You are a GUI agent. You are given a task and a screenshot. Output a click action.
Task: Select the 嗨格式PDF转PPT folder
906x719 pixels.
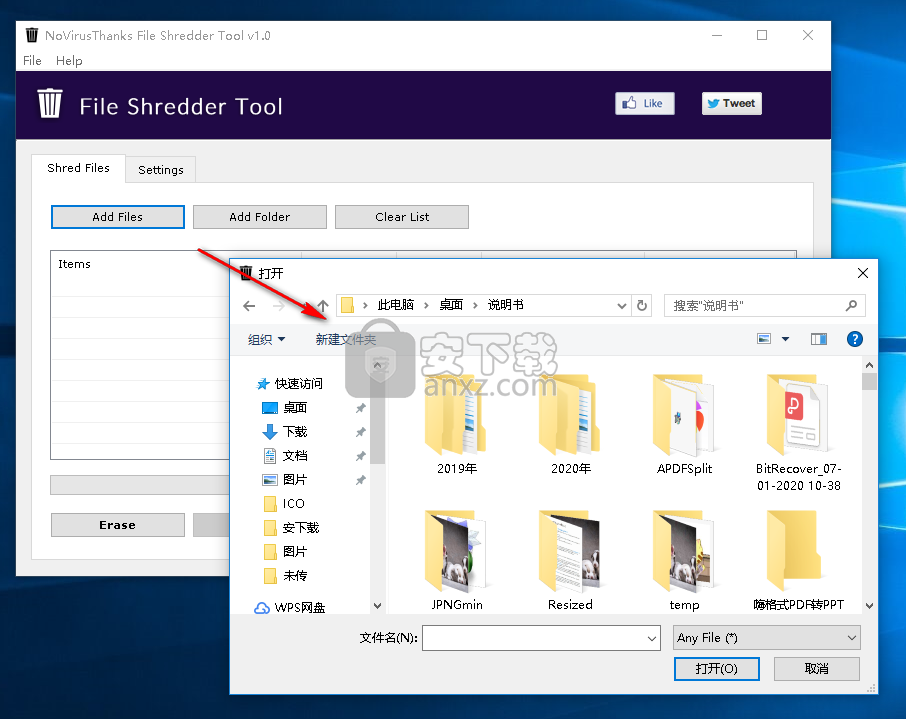point(799,561)
